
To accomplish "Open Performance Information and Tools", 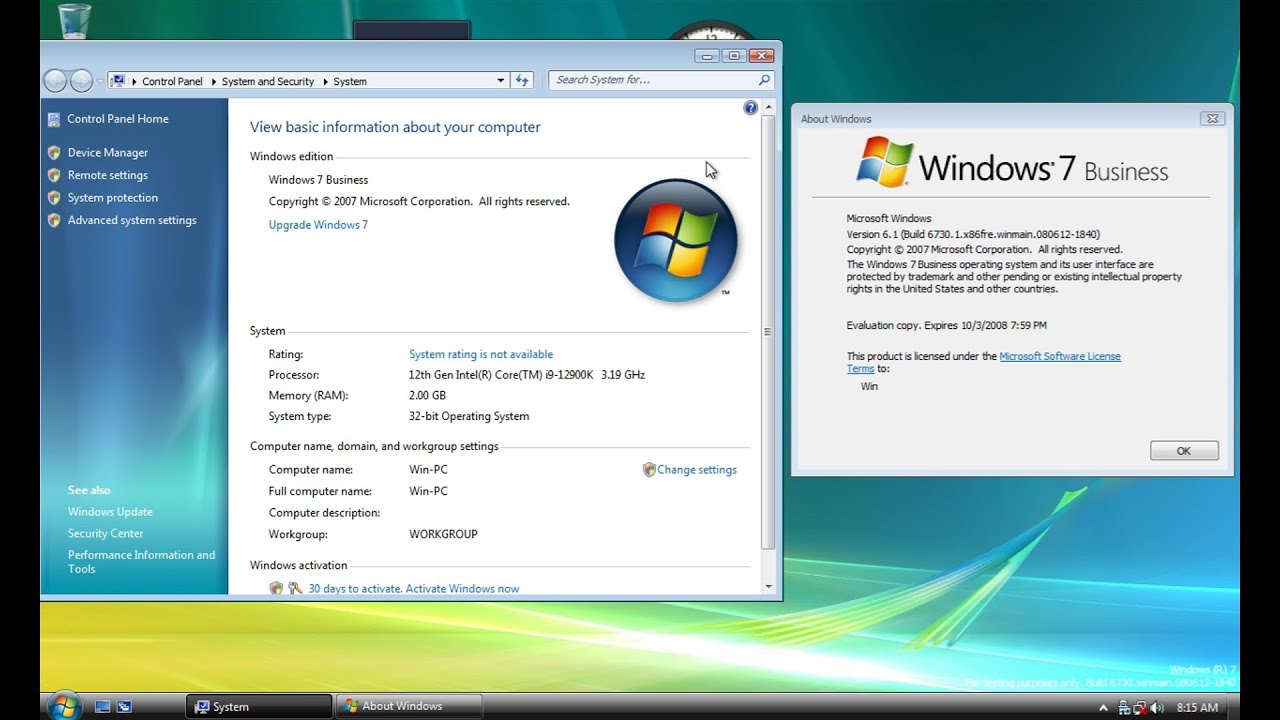I will (141, 562).
